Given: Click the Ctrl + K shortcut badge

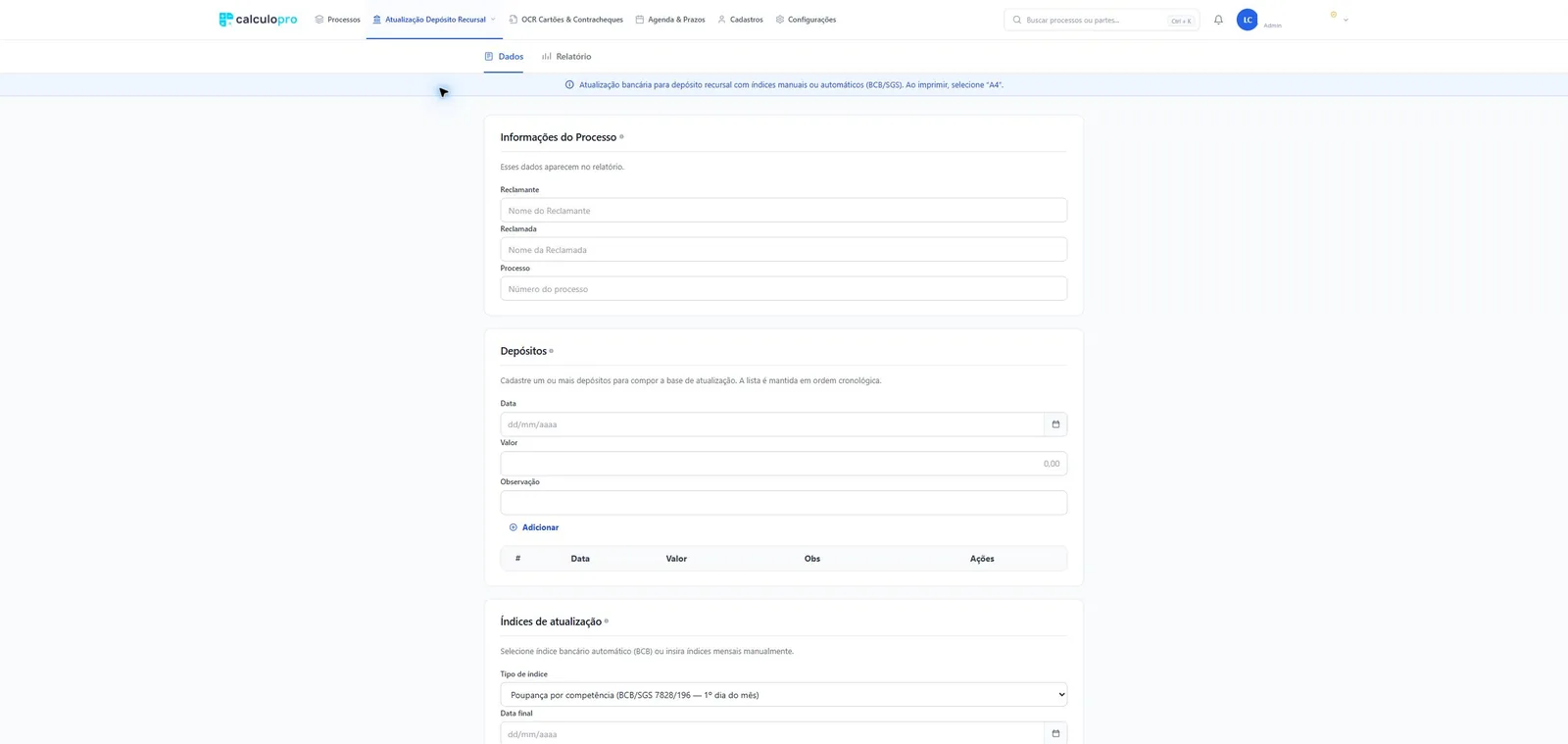Looking at the screenshot, I should (x=1181, y=21).
